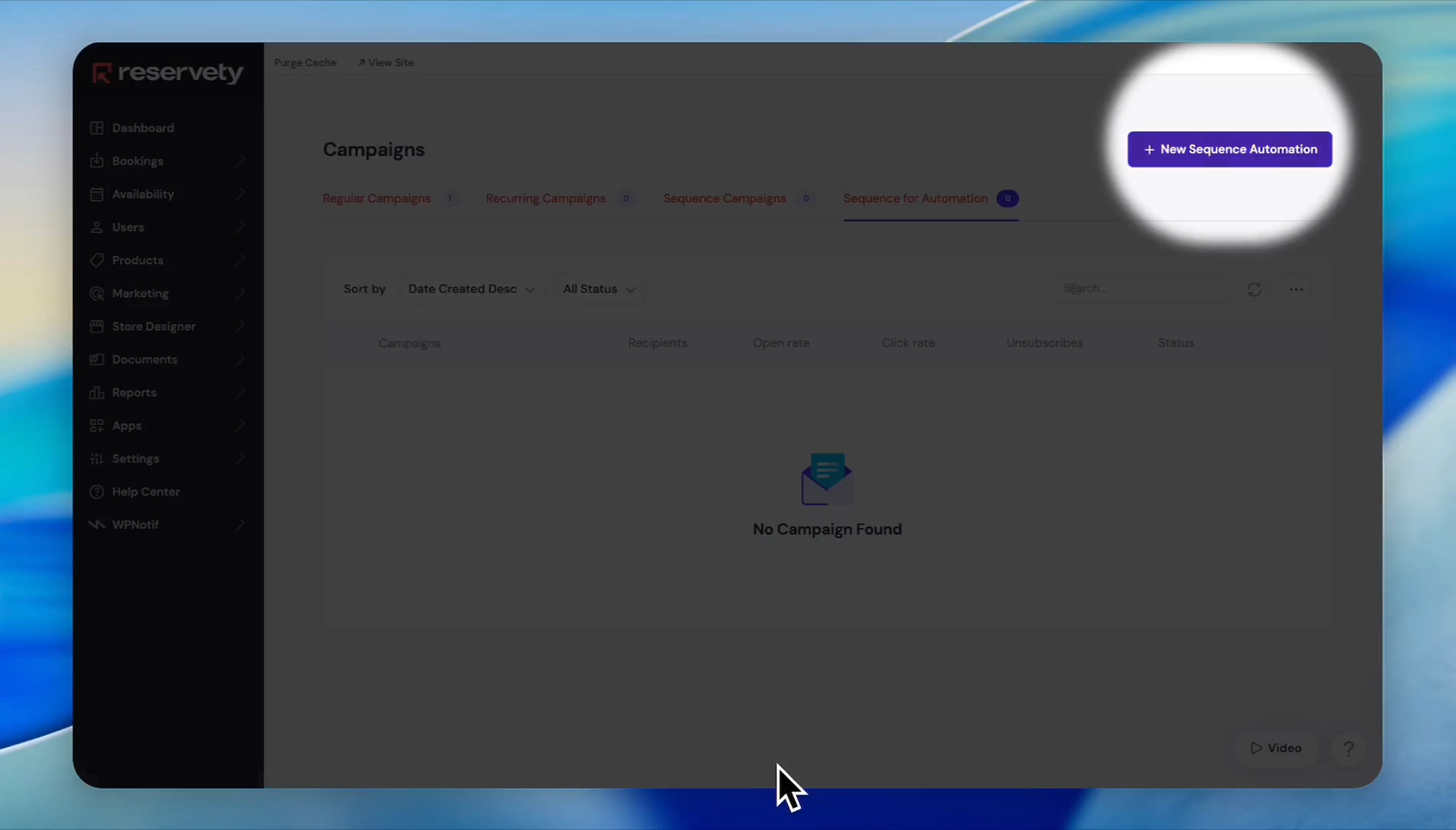
Task: Click the Reports chart icon
Action: click(x=96, y=392)
